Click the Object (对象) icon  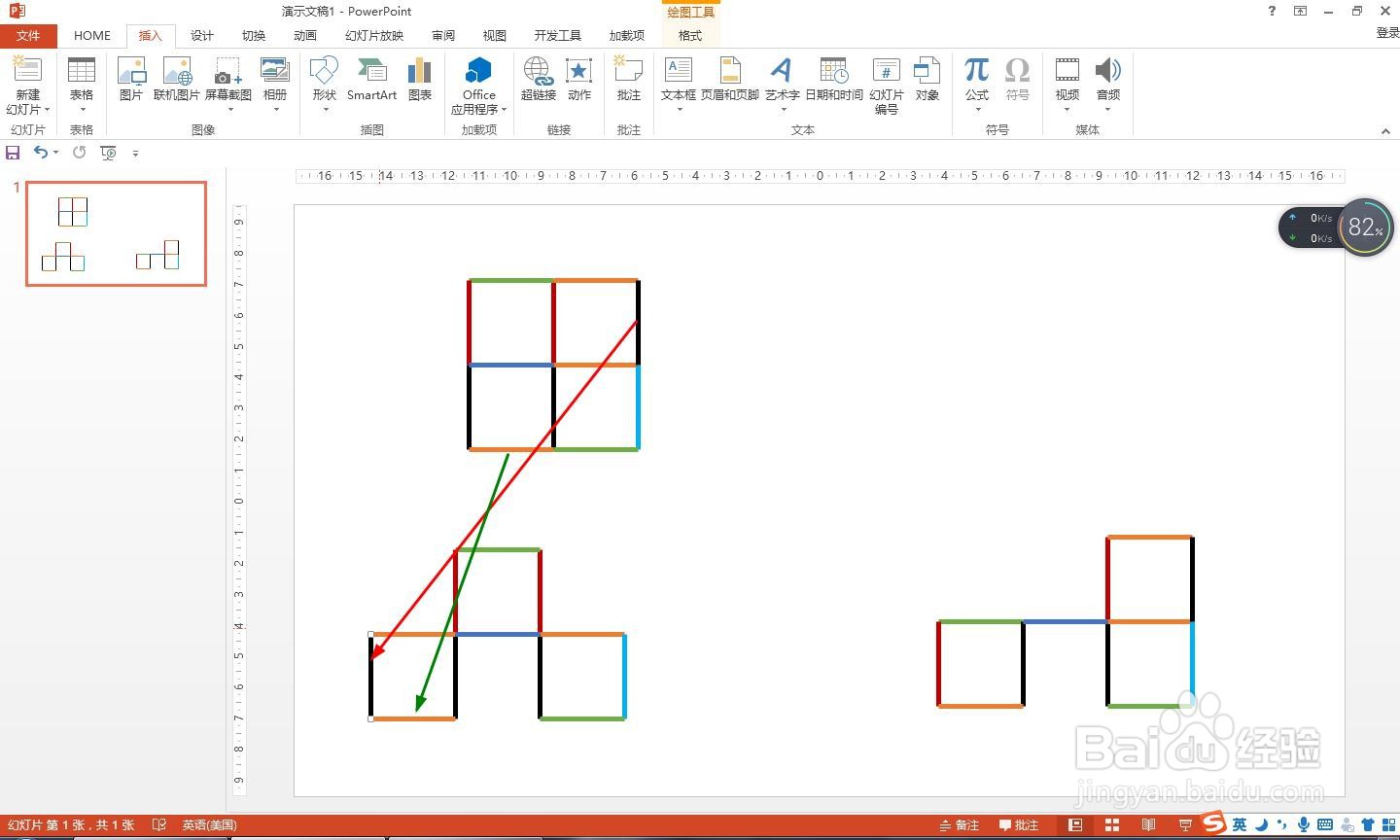pyautogui.click(x=927, y=70)
